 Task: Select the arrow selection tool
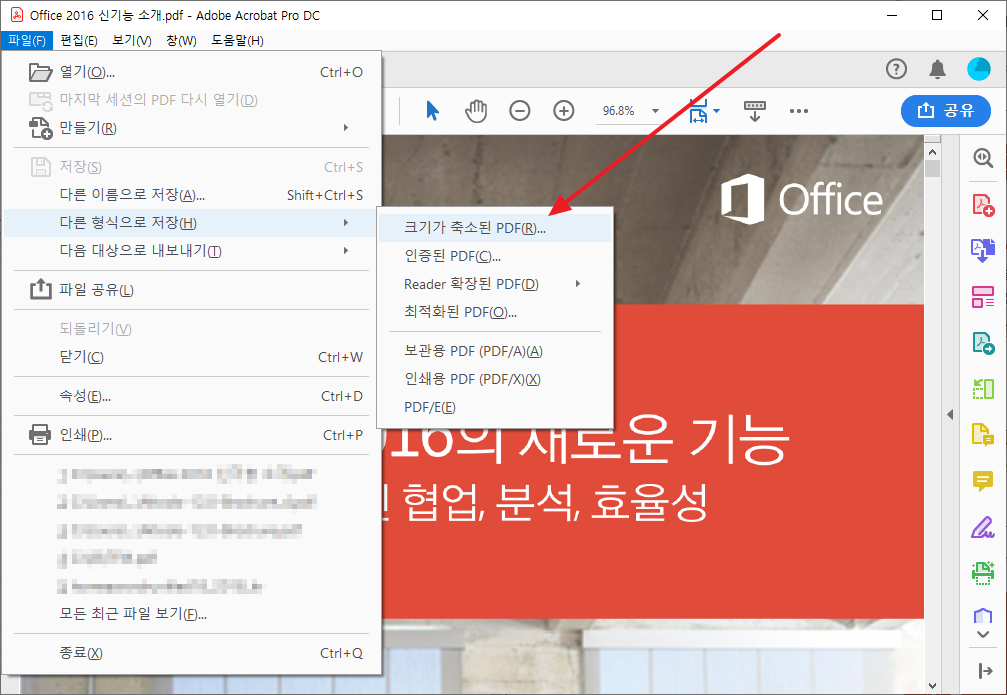(x=432, y=110)
